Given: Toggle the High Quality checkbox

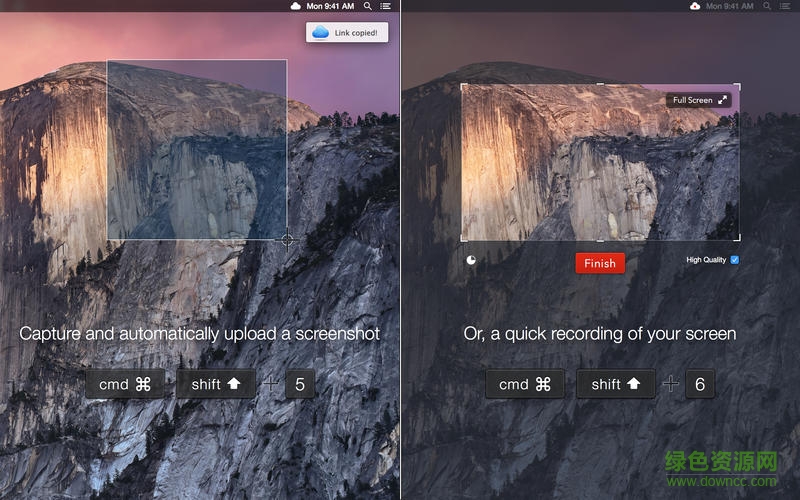Looking at the screenshot, I should [x=735, y=260].
